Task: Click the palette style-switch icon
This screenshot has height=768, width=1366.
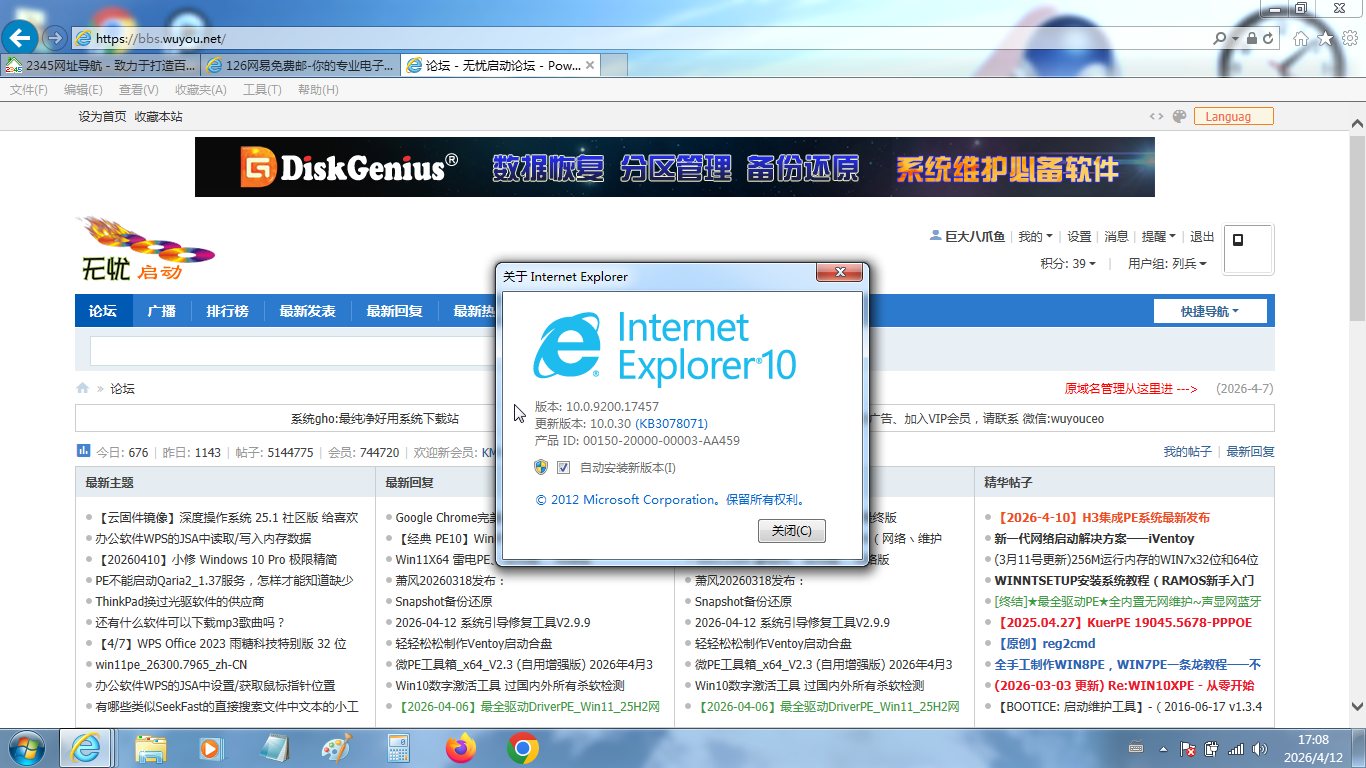Action: pyautogui.click(x=1179, y=116)
